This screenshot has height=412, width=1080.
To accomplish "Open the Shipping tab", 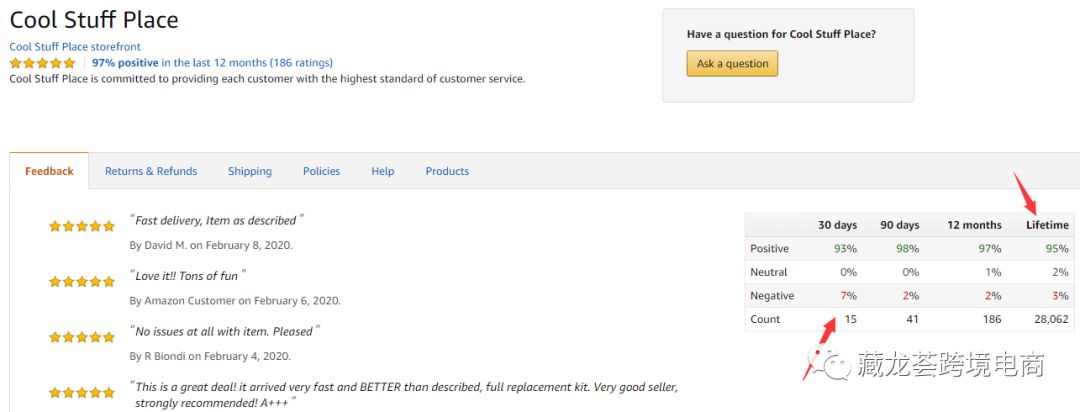I will click(250, 171).
